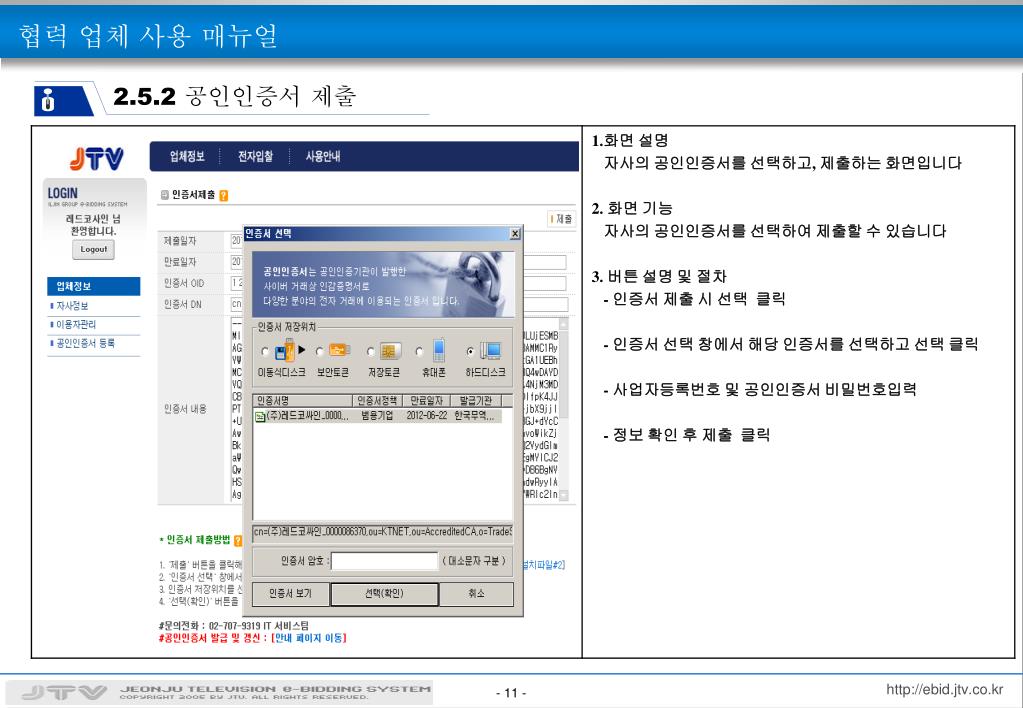Choose the 하드디스크 radio button

coord(470,352)
